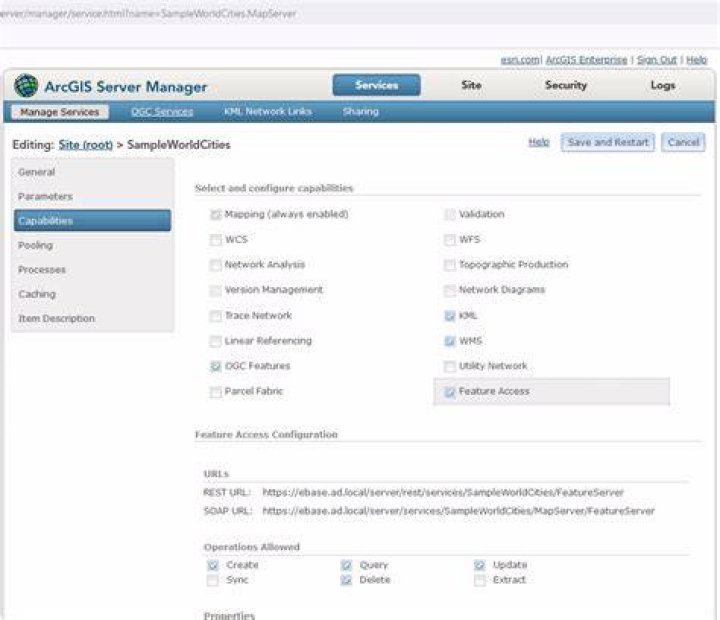
Task: Uncheck the OGC Features checkbox
Action: pos(215,366)
